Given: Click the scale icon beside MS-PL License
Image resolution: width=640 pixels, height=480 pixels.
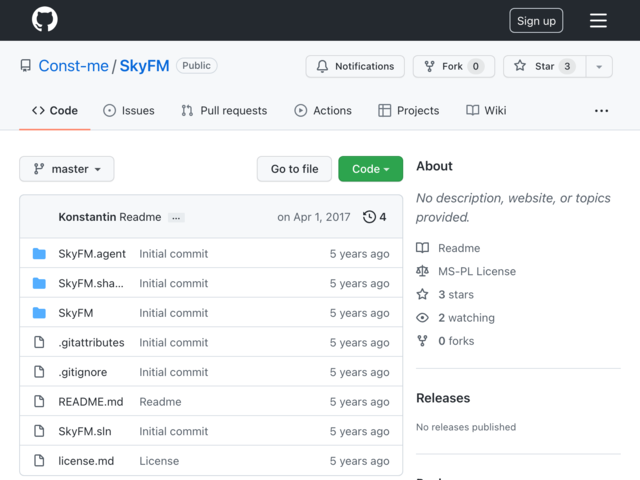Looking at the screenshot, I should coord(422,271).
